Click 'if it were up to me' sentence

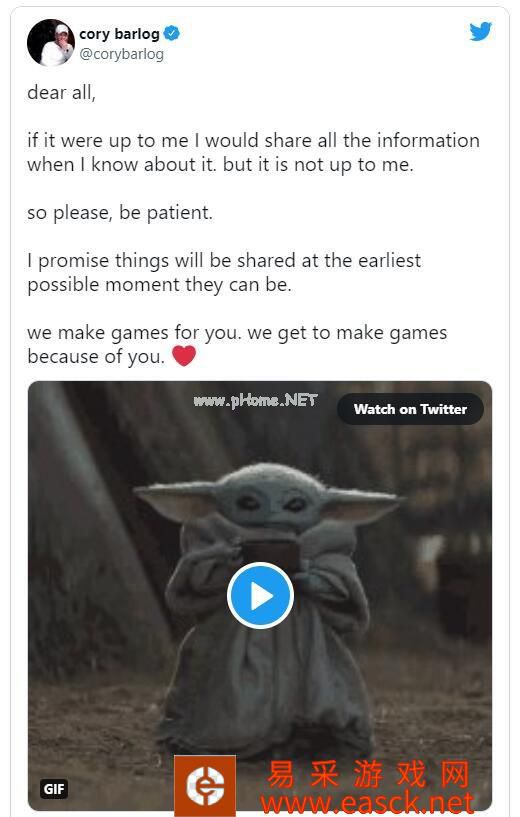click(108, 141)
